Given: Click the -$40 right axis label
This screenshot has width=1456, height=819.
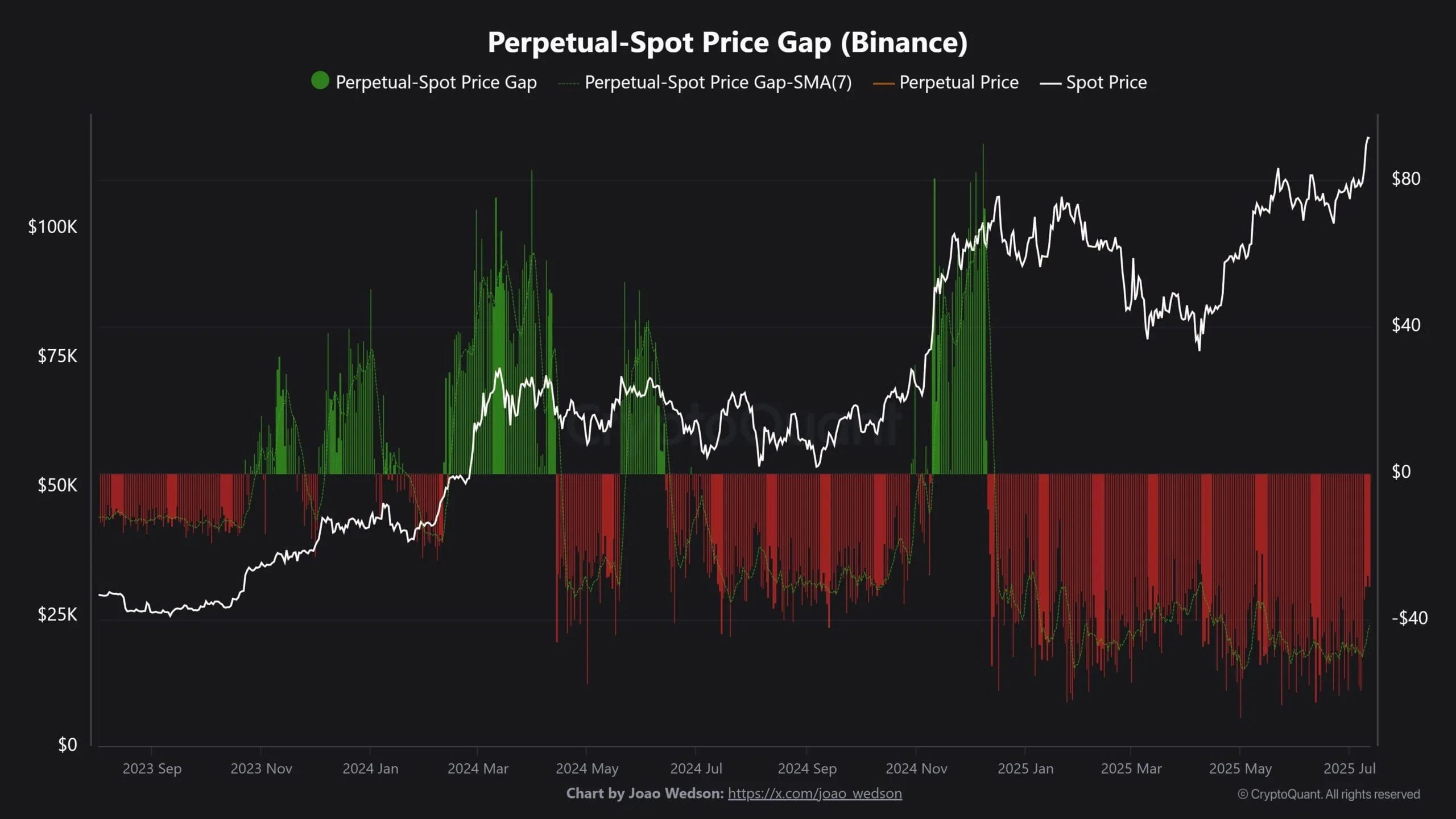Looking at the screenshot, I should tap(1409, 618).
